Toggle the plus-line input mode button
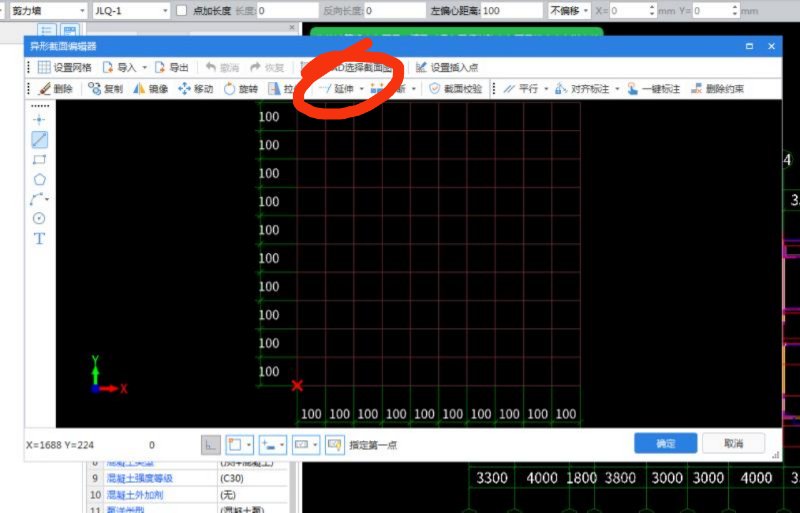Image resolution: width=800 pixels, height=513 pixels. tap(268, 445)
